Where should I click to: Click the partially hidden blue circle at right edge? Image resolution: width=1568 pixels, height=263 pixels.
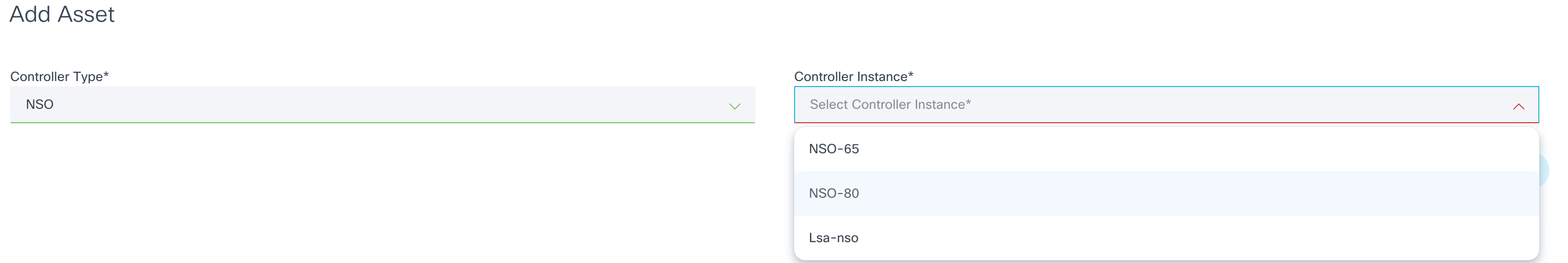(x=1544, y=170)
